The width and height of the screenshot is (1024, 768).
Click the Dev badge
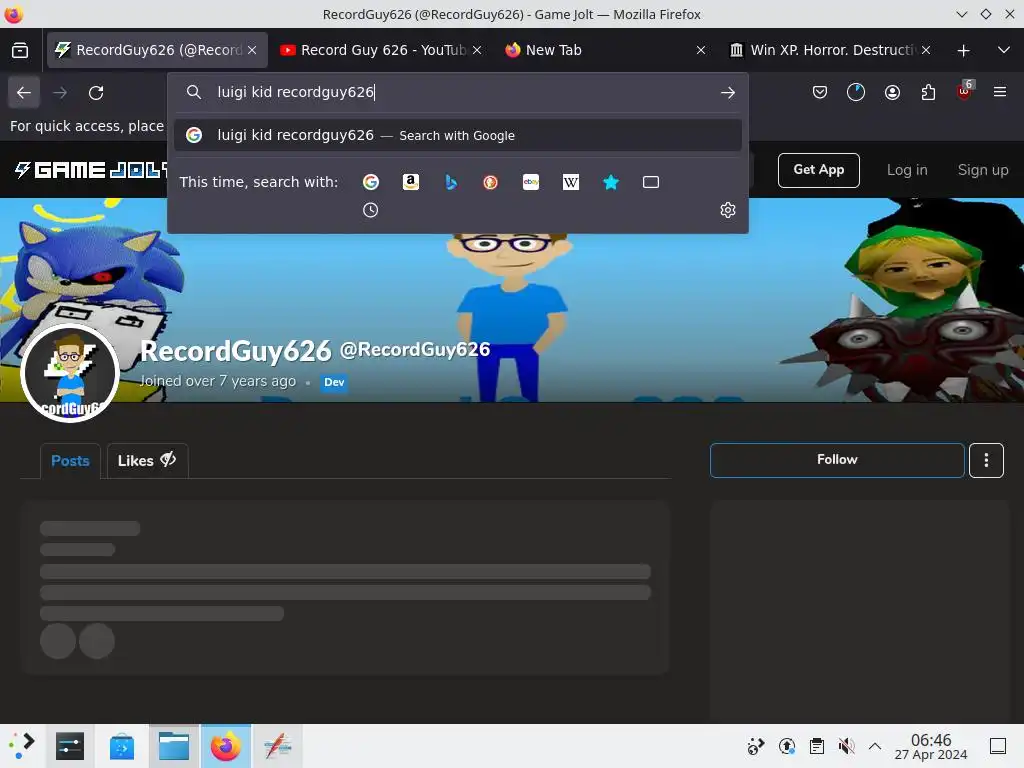(x=334, y=382)
